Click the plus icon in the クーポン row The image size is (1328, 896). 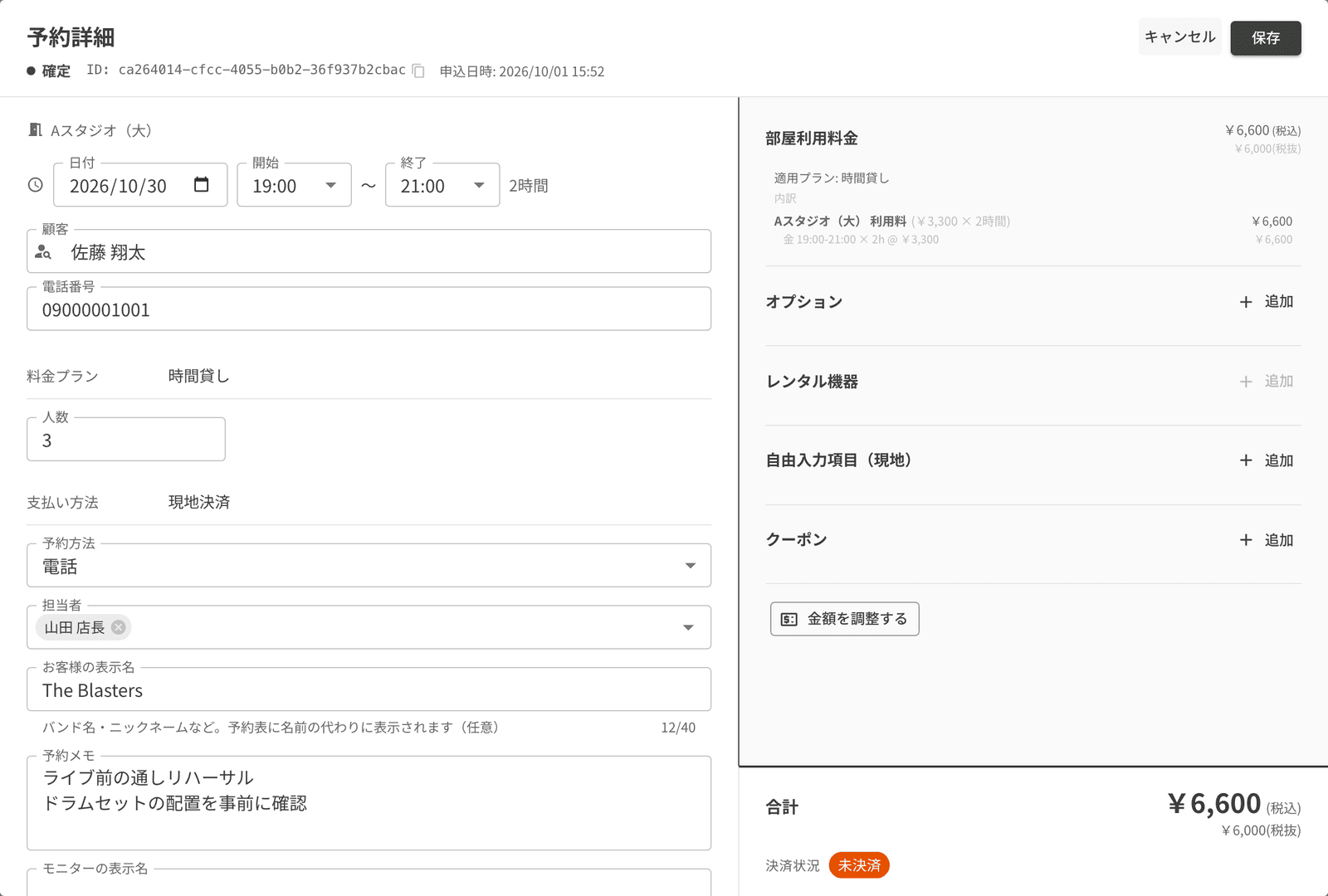(x=1246, y=540)
